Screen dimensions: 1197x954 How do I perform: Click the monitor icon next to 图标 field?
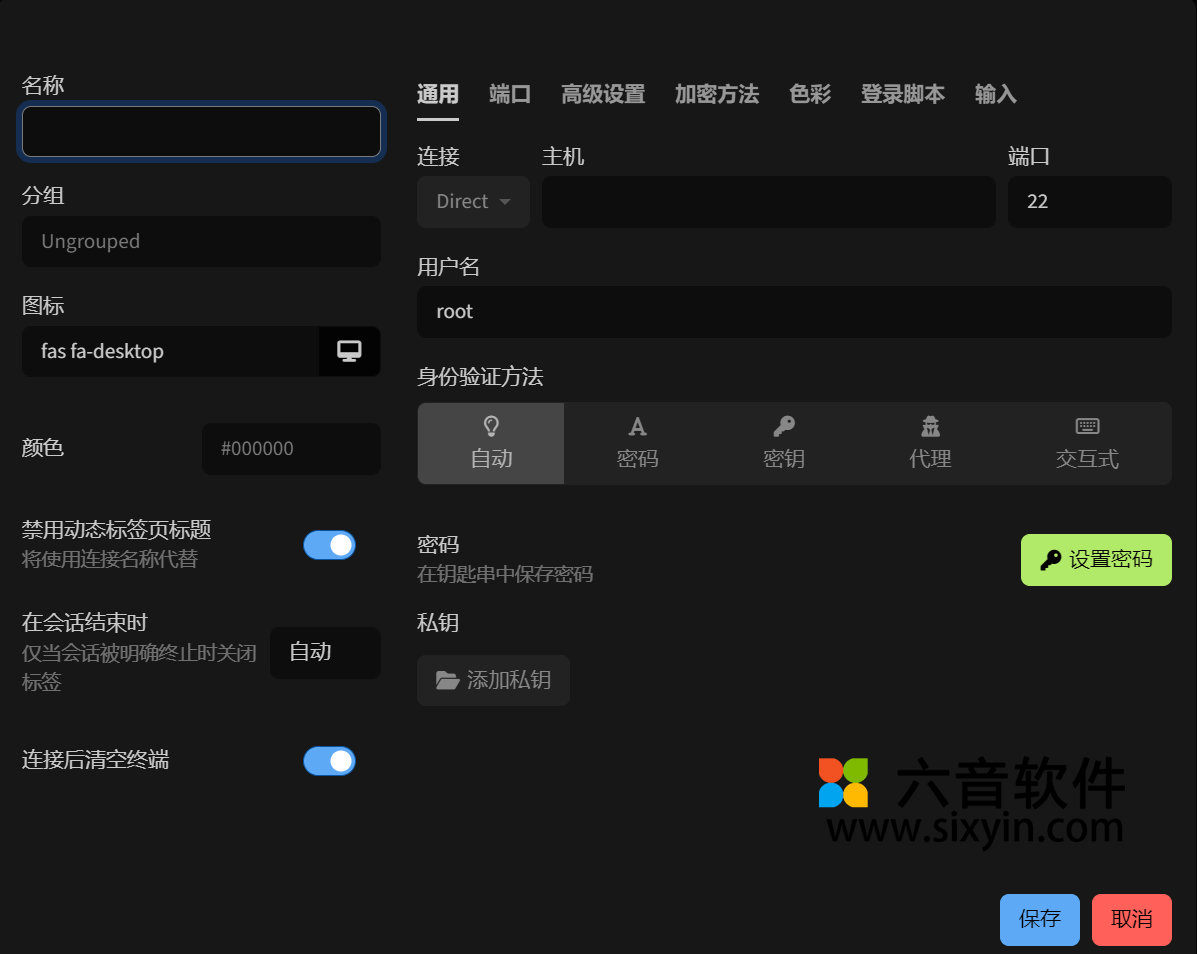click(x=349, y=351)
